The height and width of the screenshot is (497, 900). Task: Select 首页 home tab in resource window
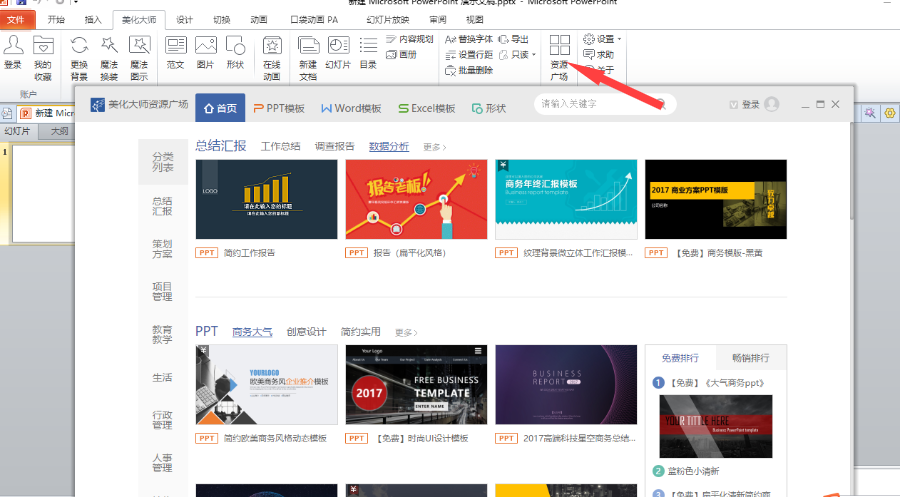click(x=220, y=108)
